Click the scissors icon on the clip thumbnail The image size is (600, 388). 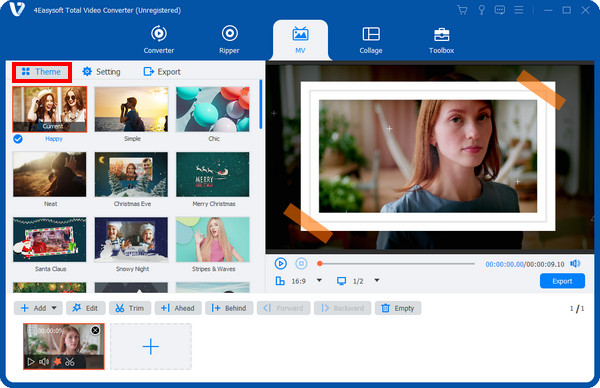point(70,362)
